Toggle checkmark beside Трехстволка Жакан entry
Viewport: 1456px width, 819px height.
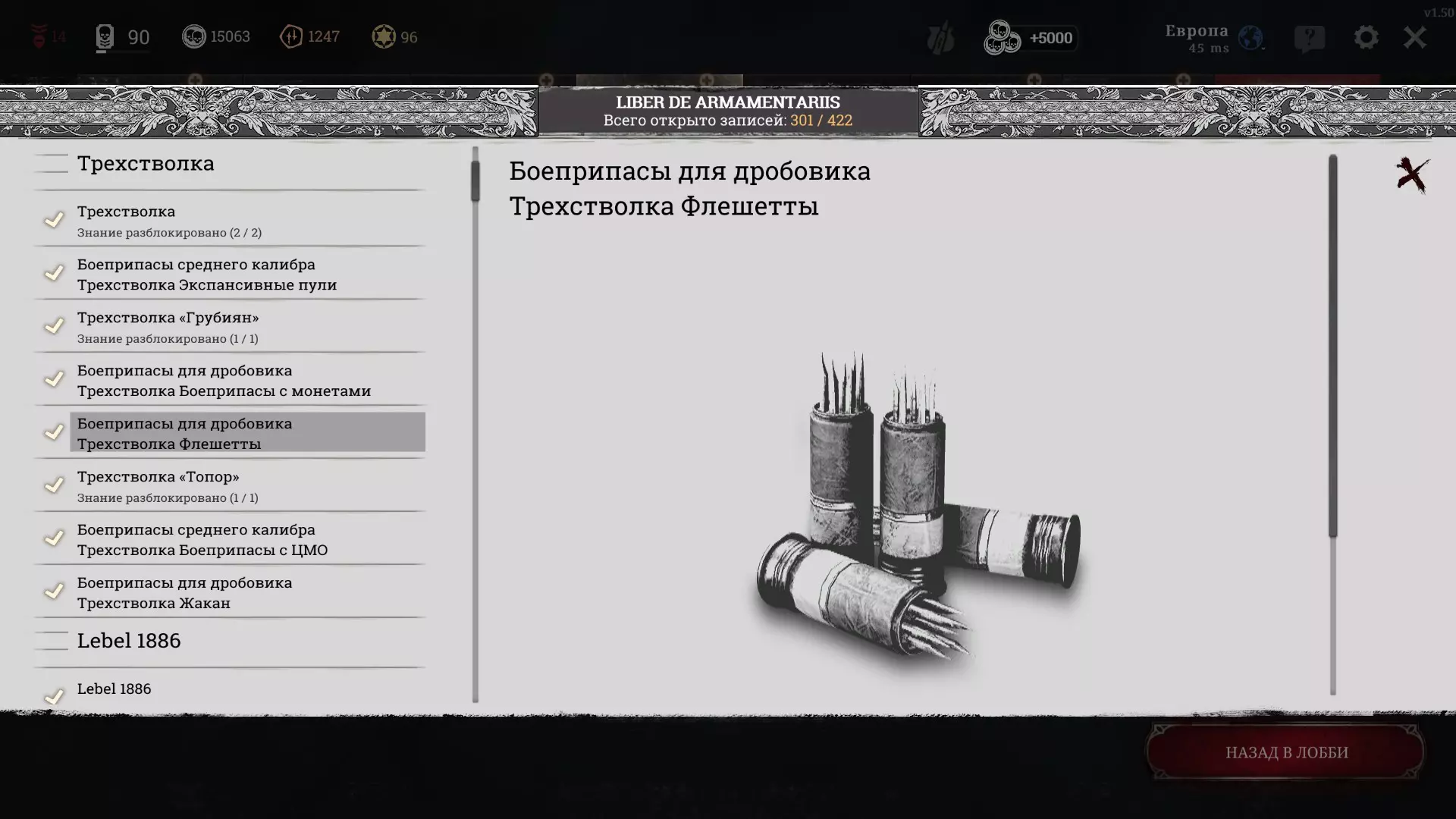pos(54,591)
